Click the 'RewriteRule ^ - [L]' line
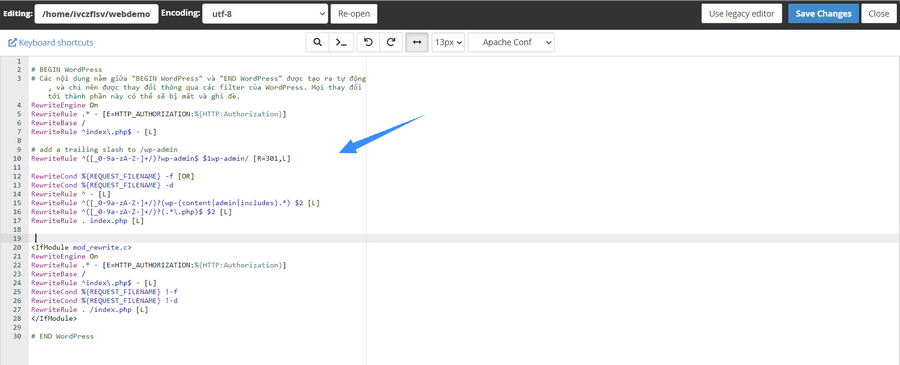900x365 pixels. point(71,194)
